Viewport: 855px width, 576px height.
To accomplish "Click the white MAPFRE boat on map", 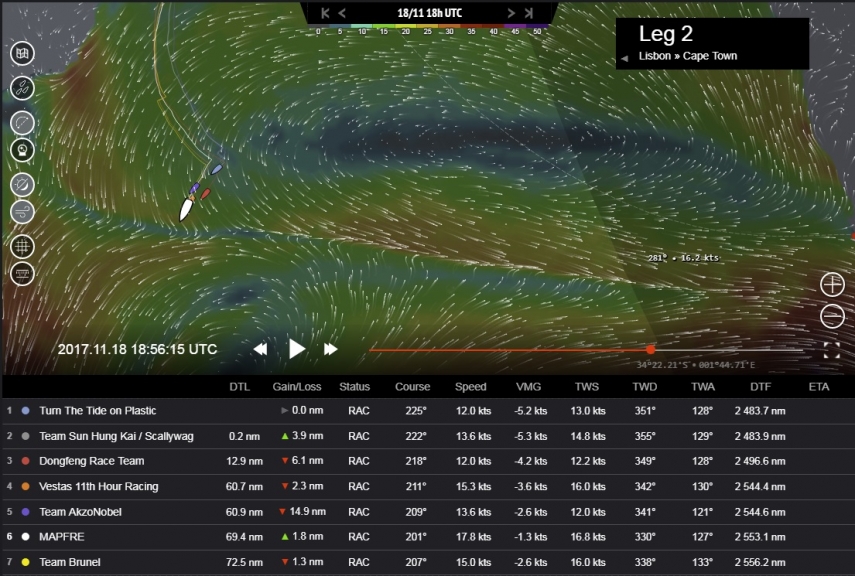I will (x=186, y=209).
